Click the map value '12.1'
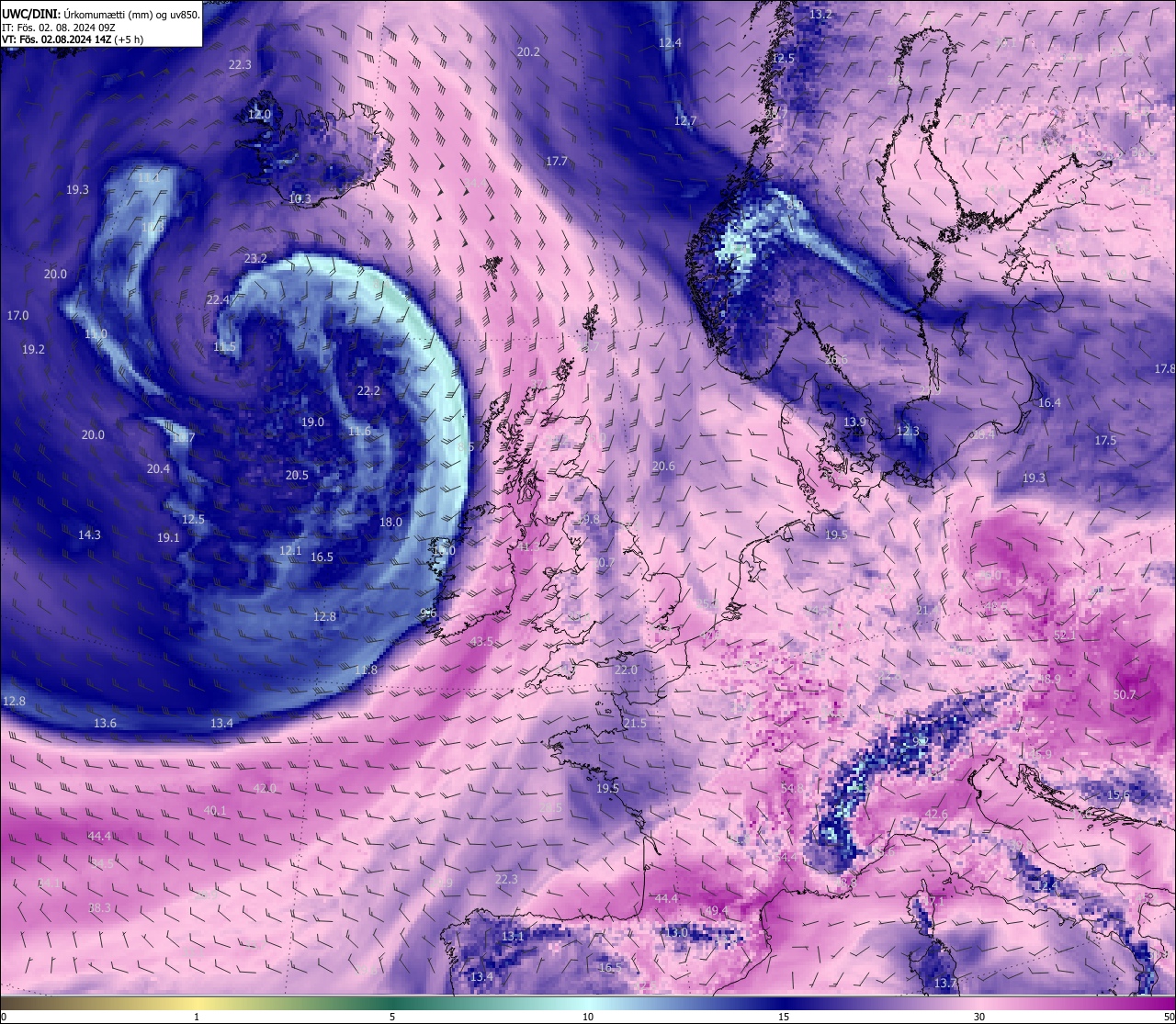 290,551
